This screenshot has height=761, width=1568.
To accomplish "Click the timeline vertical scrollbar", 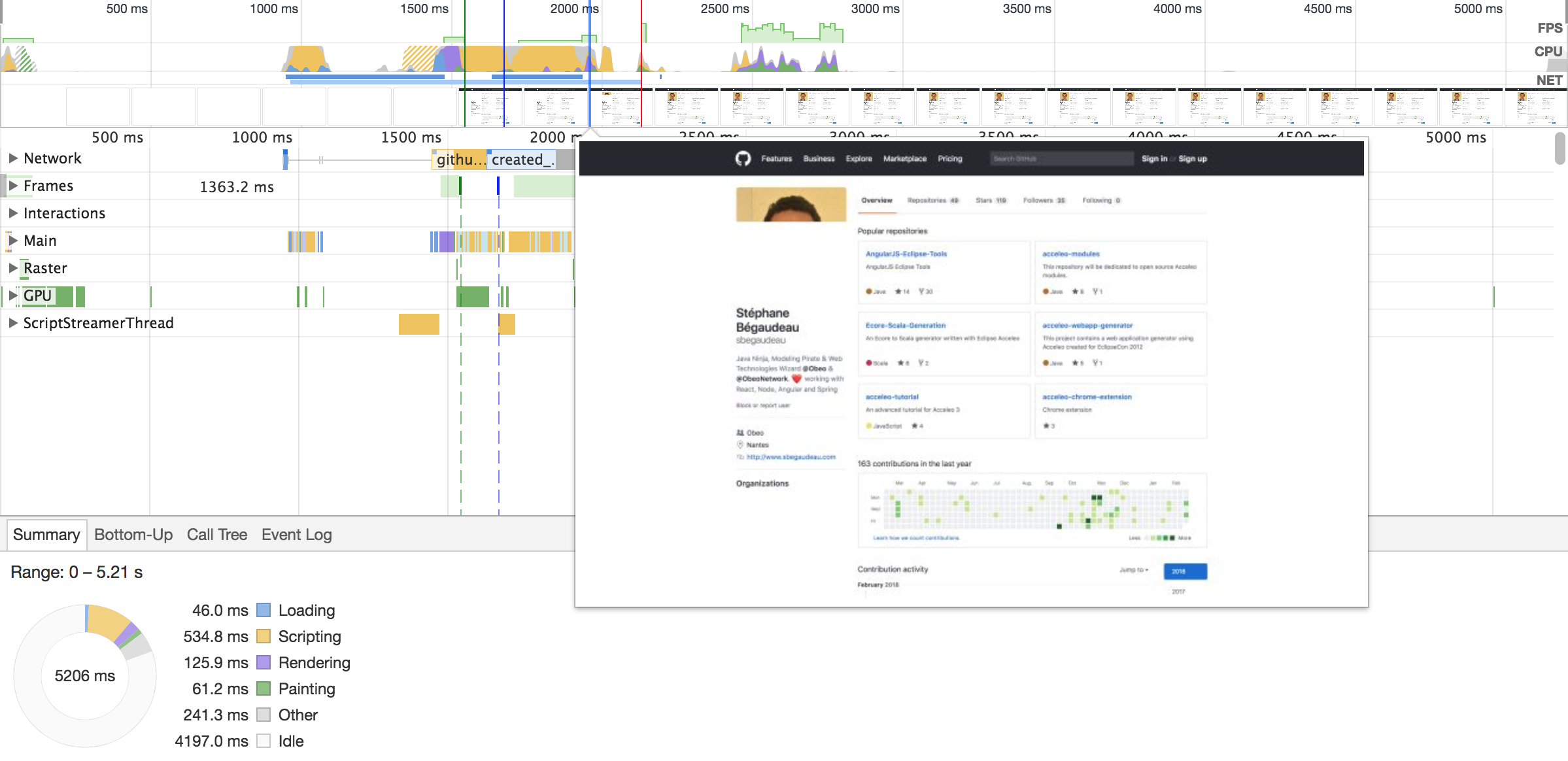I will click(x=1560, y=149).
